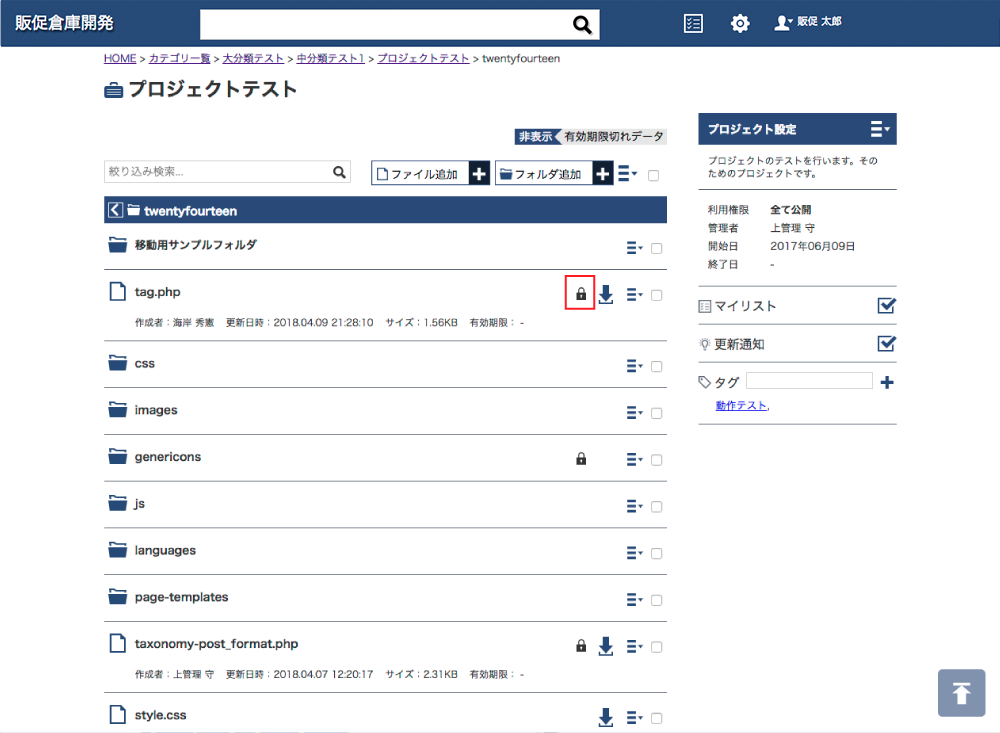Click the filter search magnifier icon
This screenshot has height=733, width=1000.
pos(339,172)
